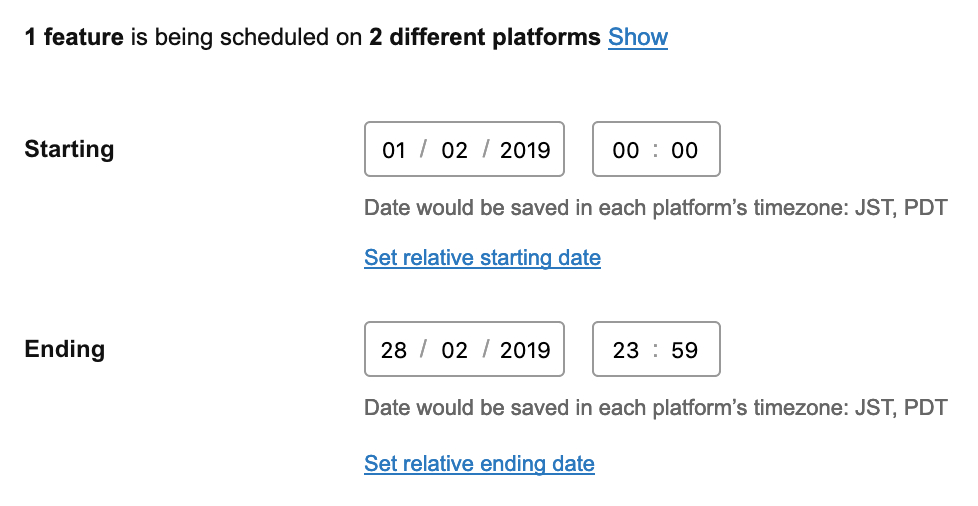Click the timezone note under Ending date
The image size is (978, 506).
click(x=655, y=408)
